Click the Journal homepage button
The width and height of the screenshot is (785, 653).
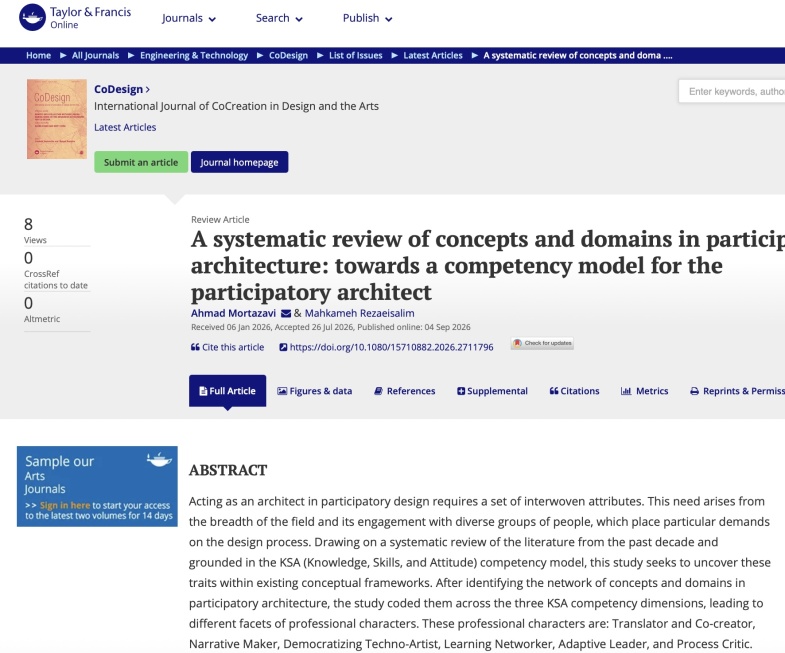[x=239, y=162]
